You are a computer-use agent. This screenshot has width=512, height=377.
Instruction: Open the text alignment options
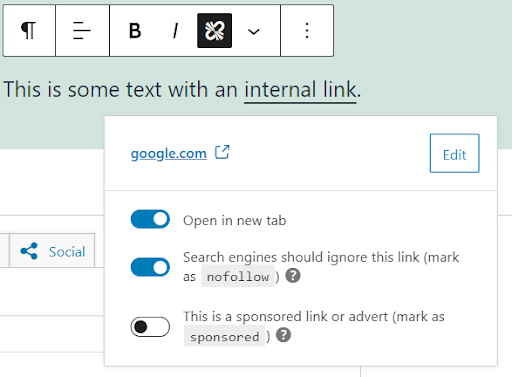tap(82, 31)
